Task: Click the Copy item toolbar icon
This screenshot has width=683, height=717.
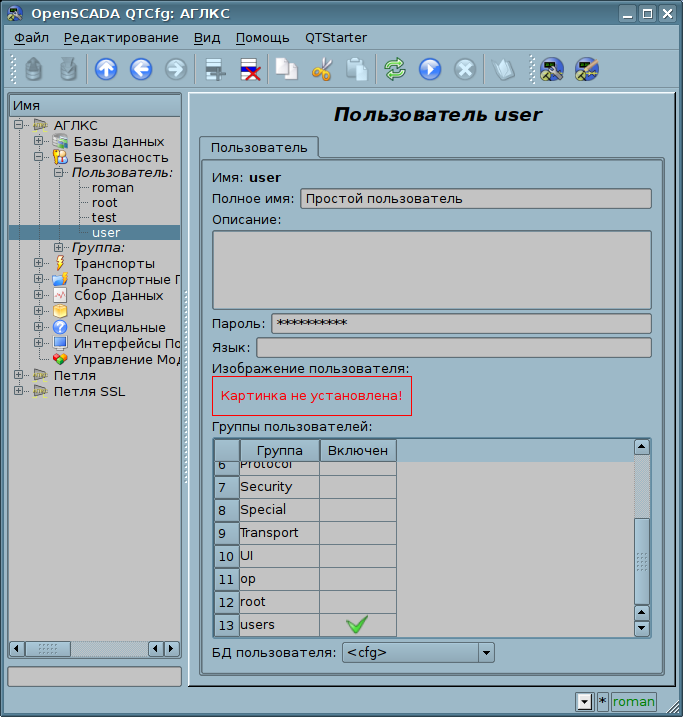Action: [287, 70]
